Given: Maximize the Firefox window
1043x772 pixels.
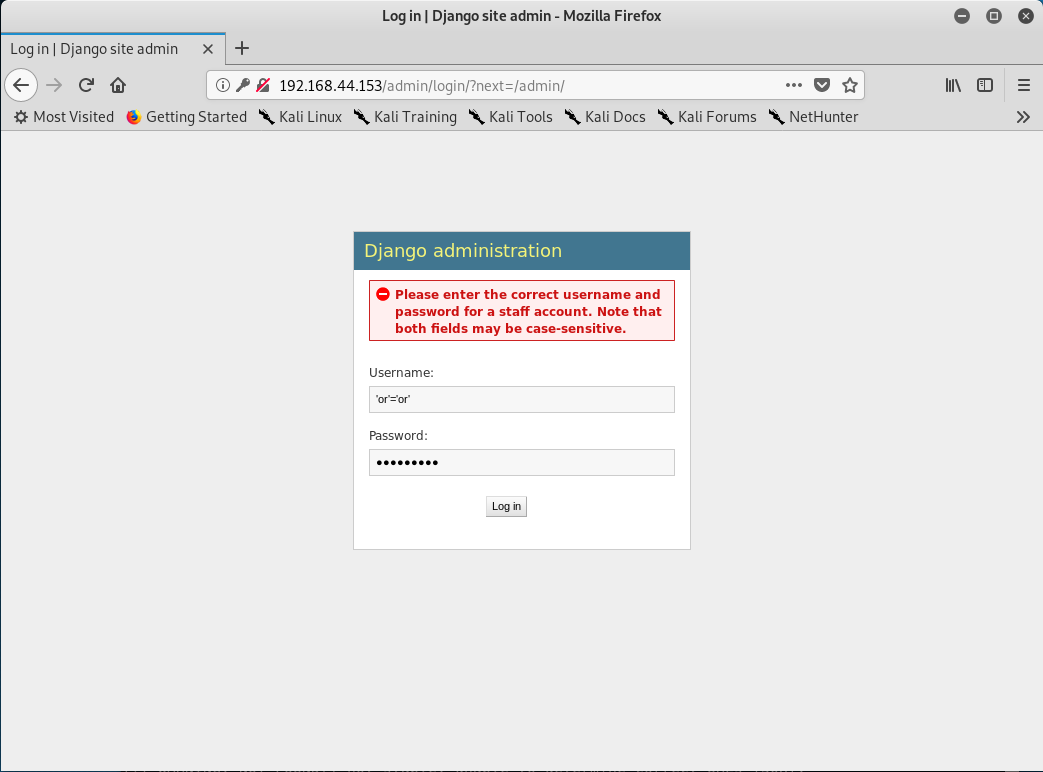Looking at the screenshot, I should coord(994,16).
